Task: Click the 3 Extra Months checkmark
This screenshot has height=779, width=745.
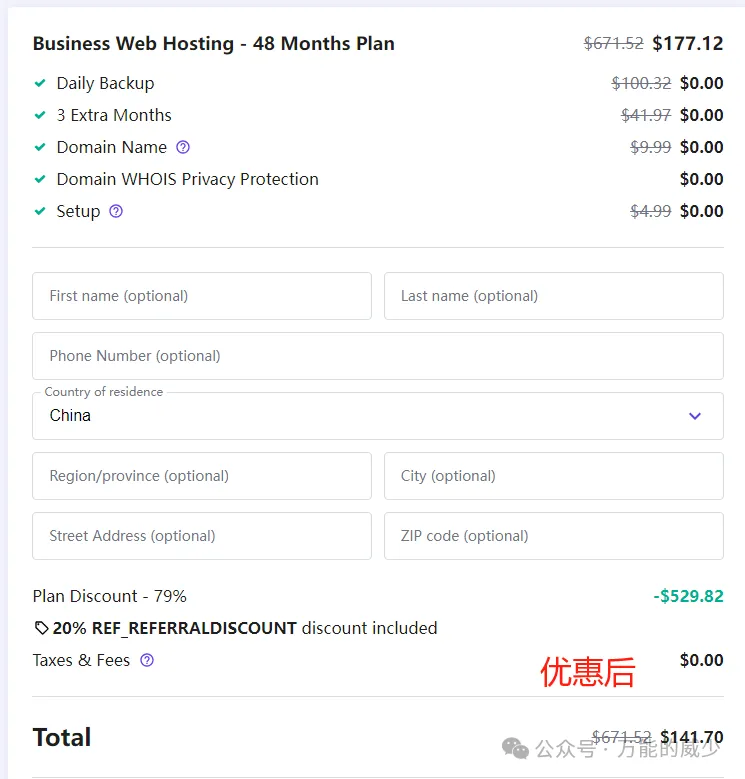Action: (40, 115)
